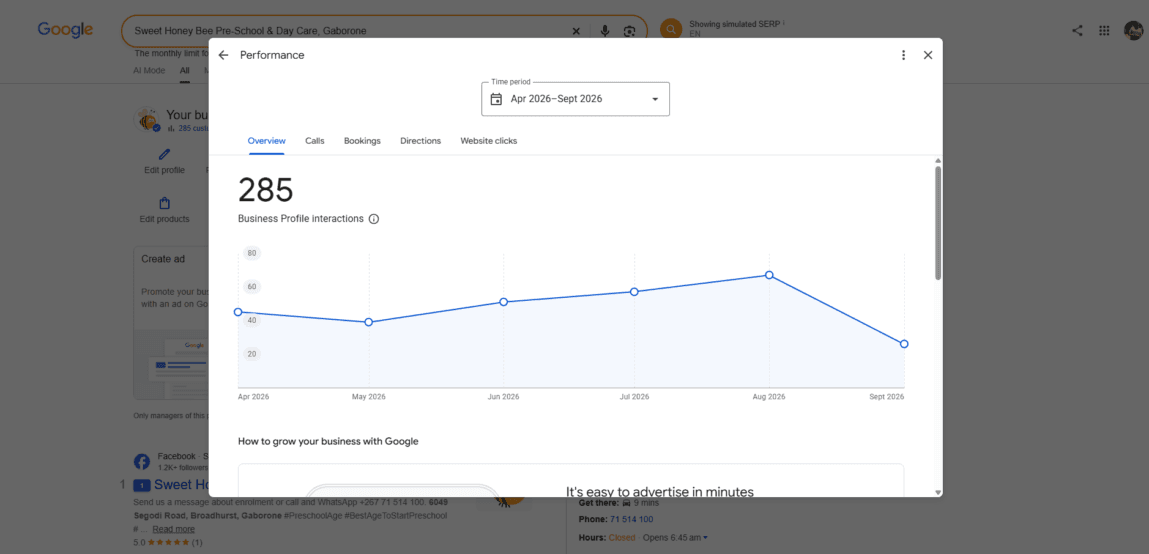Select the Overview tab
This screenshot has width=1149, height=554.
(267, 141)
